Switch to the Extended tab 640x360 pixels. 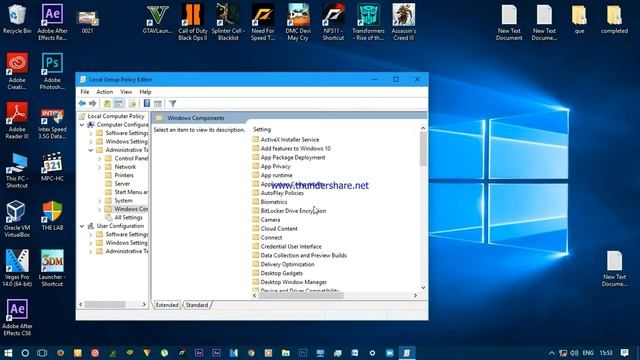tap(167, 305)
